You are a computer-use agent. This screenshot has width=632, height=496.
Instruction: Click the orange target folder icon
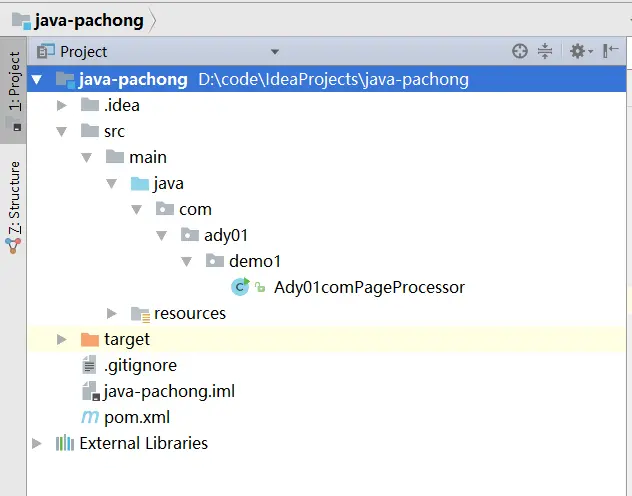point(89,339)
